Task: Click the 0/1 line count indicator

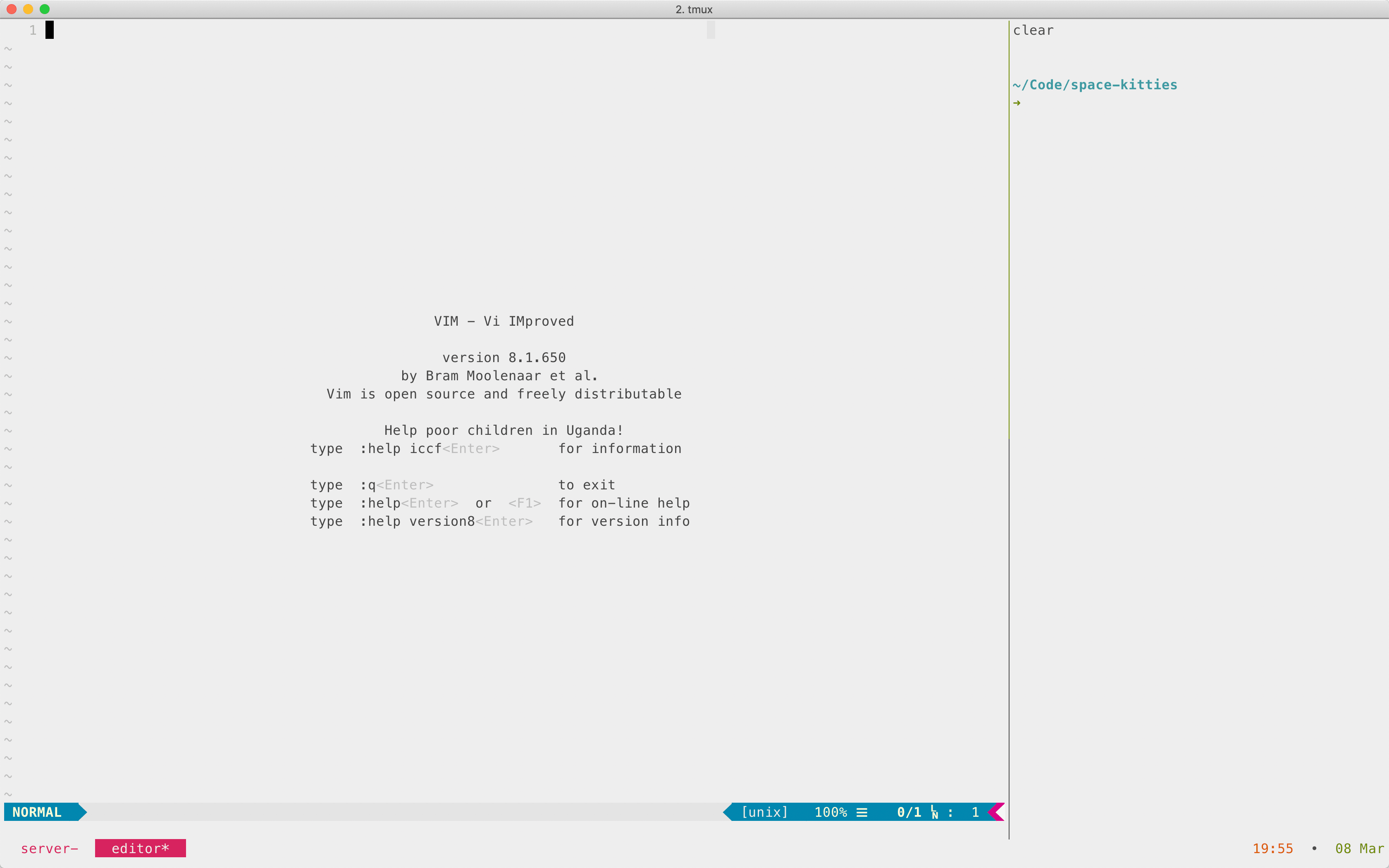Action: tap(909, 812)
